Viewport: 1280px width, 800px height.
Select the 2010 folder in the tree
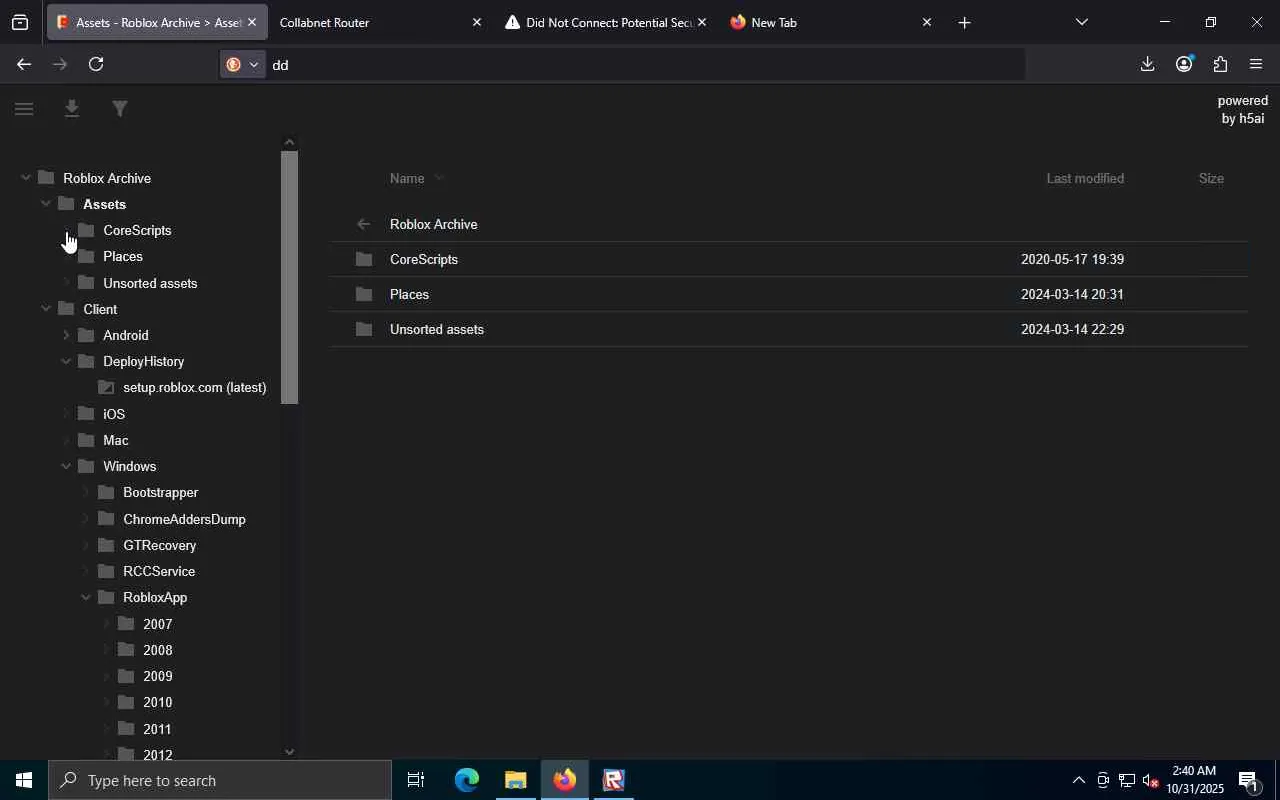click(x=157, y=703)
